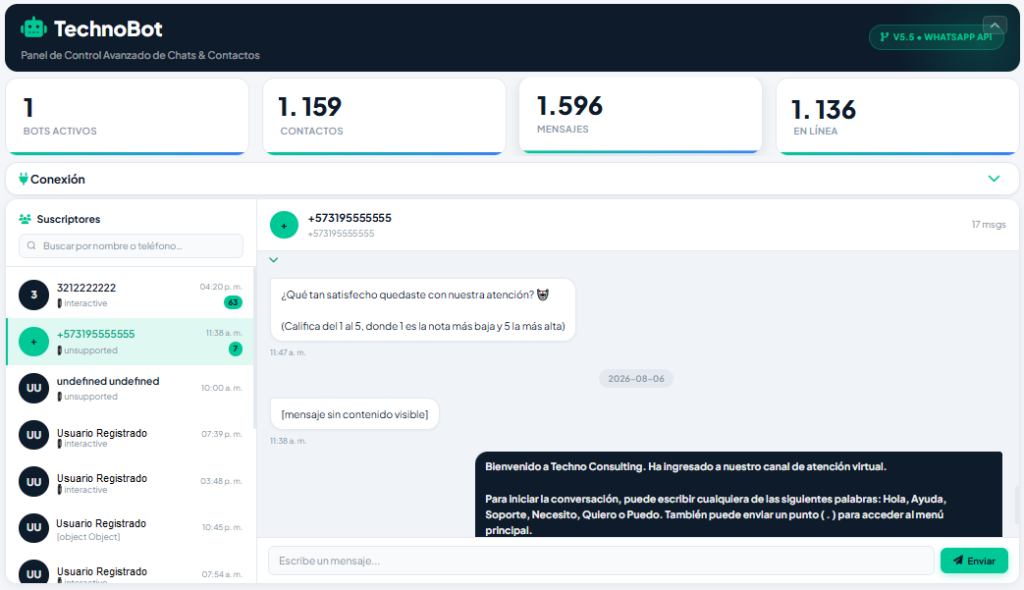This screenshot has height=590, width=1024.
Task: Click the chat panel vertical scrollbar
Action: click(1016, 505)
